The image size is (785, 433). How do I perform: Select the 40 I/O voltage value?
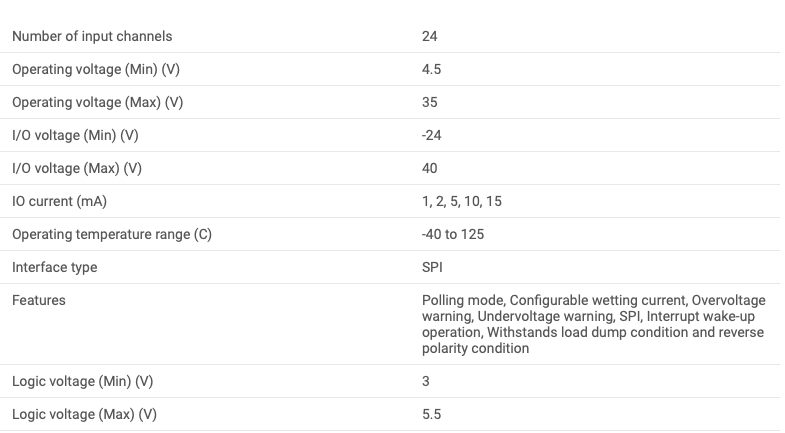pyautogui.click(x=430, y=169)
